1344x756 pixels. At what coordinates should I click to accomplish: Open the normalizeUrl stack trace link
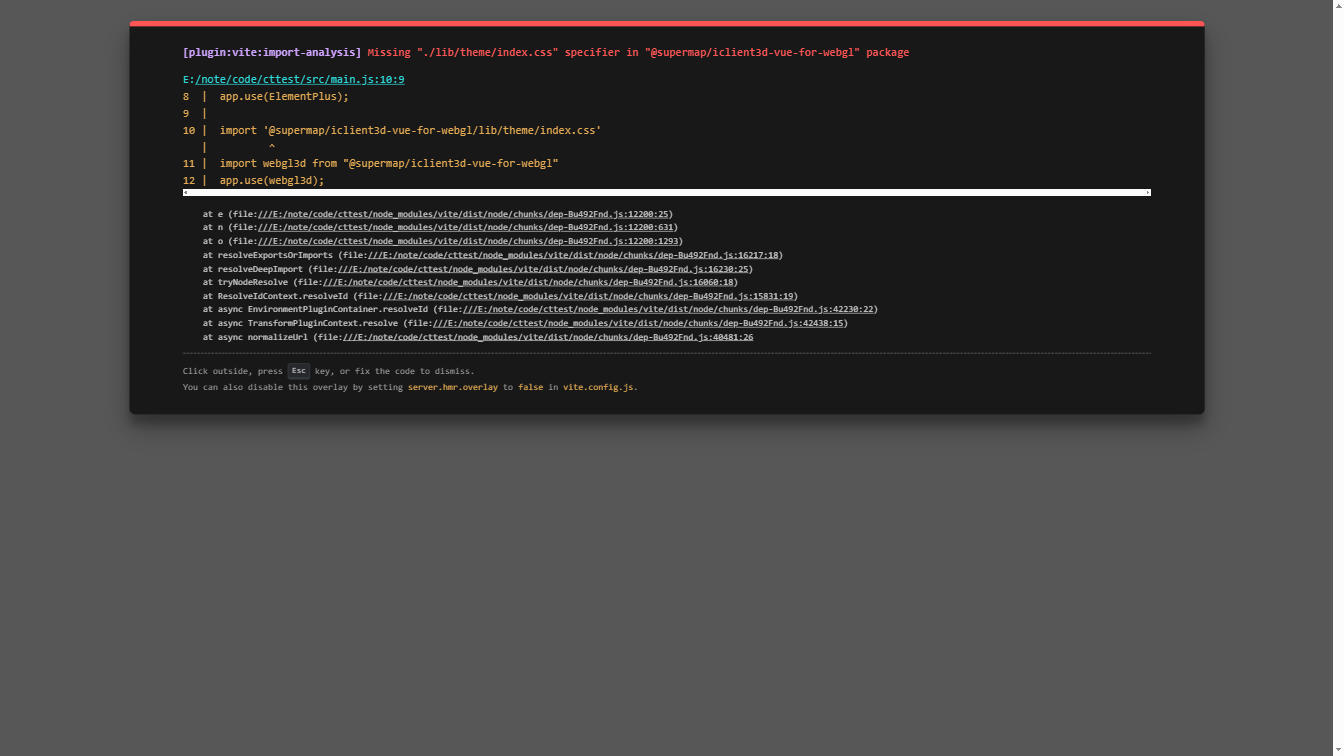click(x=548, y=337)
